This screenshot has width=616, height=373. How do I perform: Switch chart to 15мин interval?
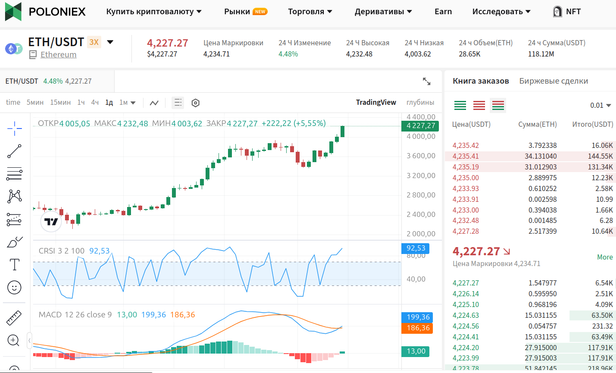[60, 103]
